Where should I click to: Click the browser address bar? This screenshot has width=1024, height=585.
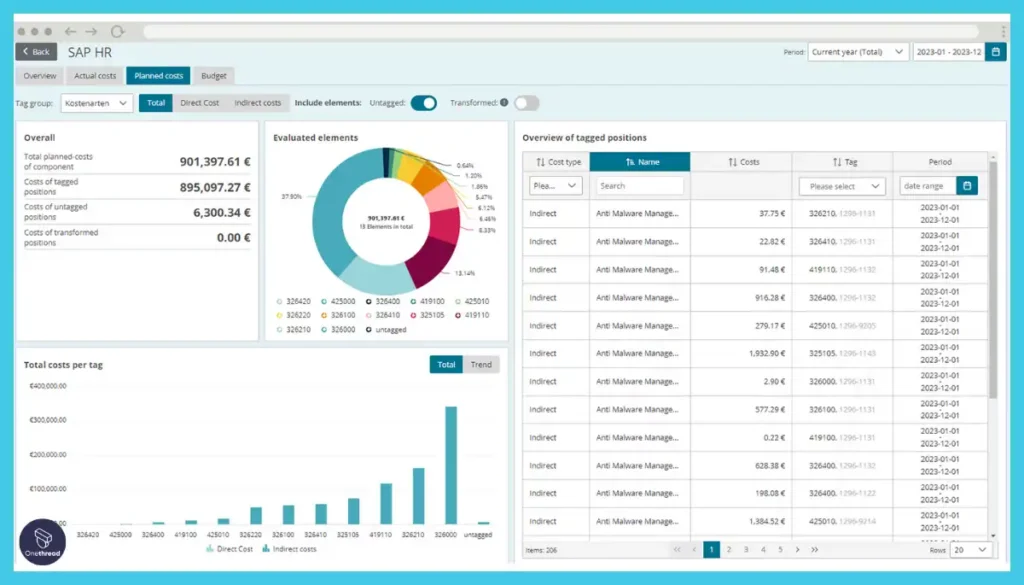[x=561, y=31]
